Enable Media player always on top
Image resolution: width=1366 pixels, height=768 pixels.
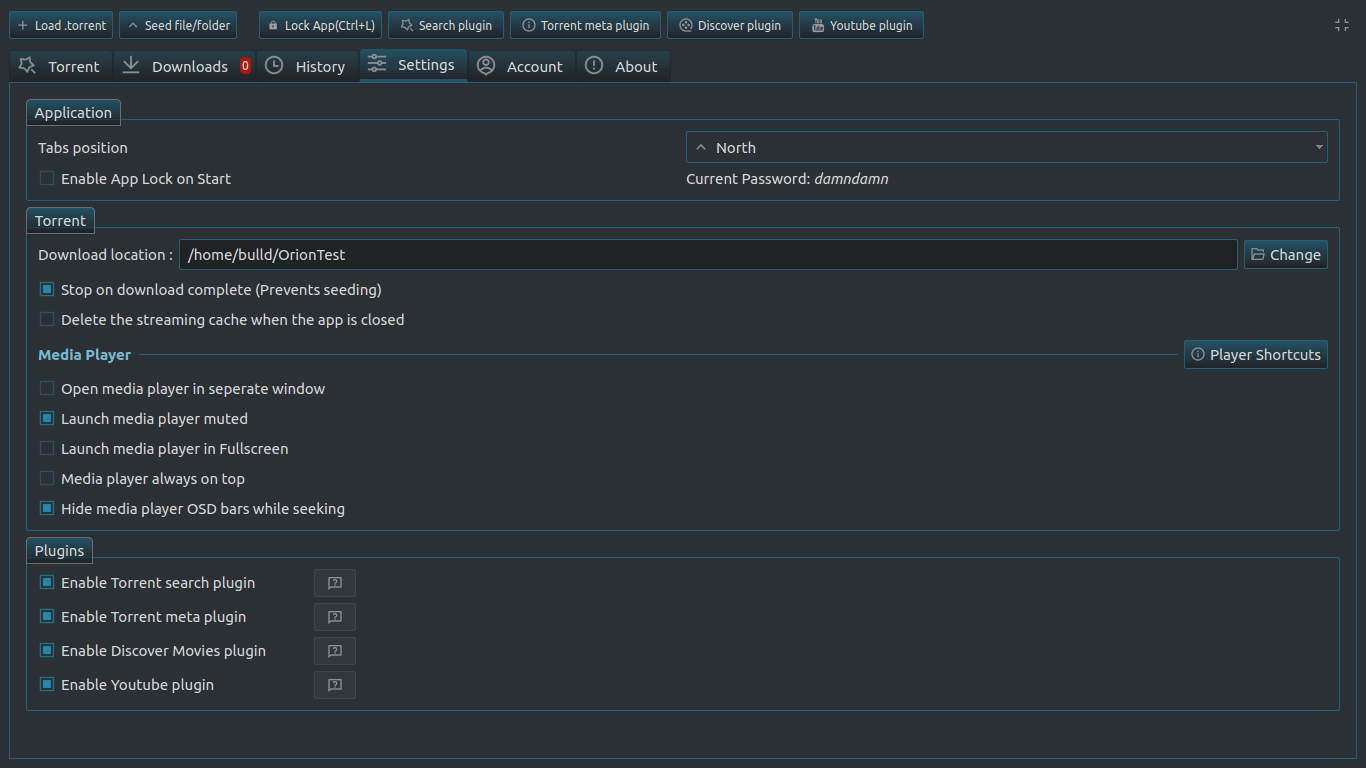click(x=47, y=479)
